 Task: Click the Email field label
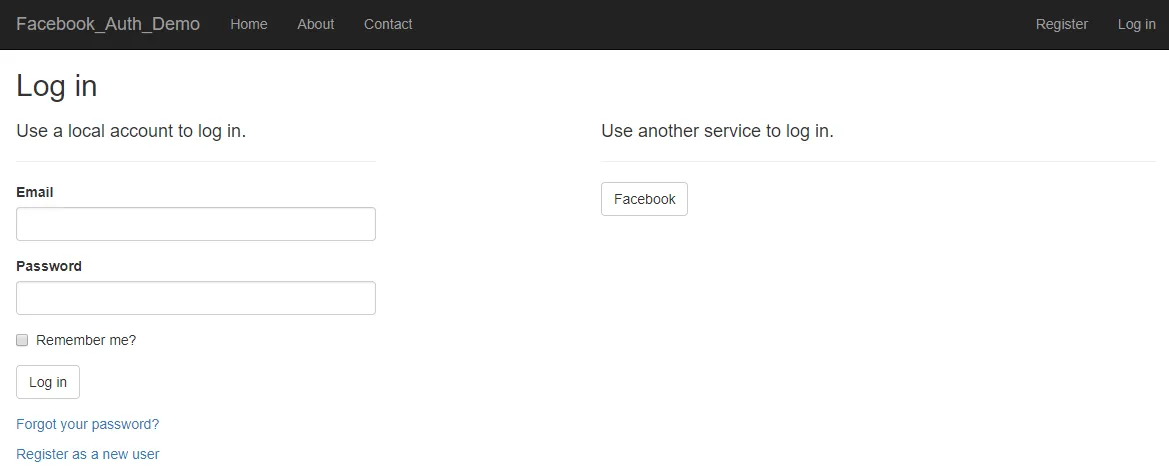click(x=35, y=192)
